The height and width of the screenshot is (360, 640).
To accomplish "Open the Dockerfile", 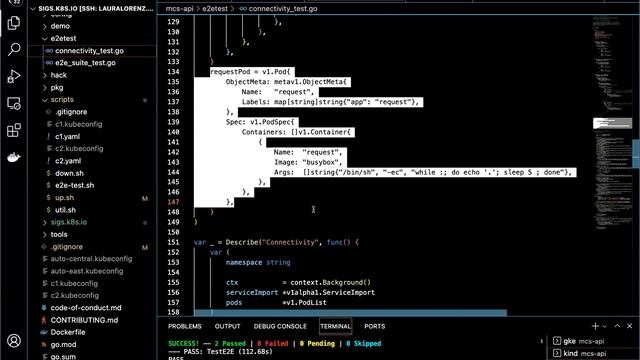I will tap(92, 332).
